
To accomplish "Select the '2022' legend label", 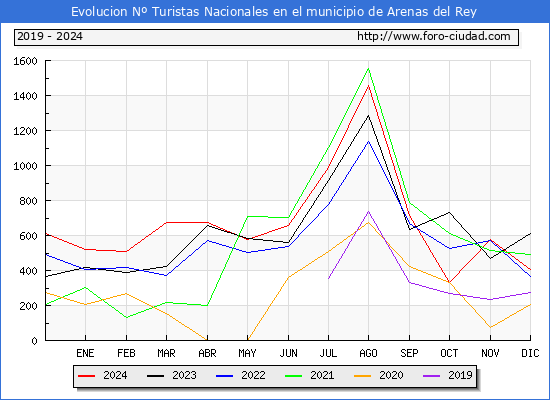I will 253,375.
